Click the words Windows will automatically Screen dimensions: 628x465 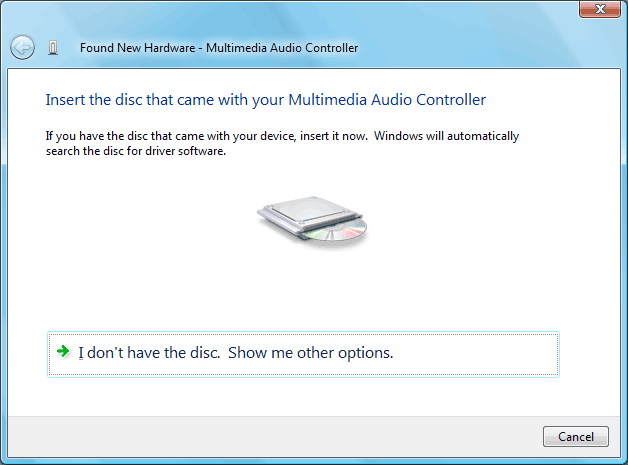coord(446,136)
